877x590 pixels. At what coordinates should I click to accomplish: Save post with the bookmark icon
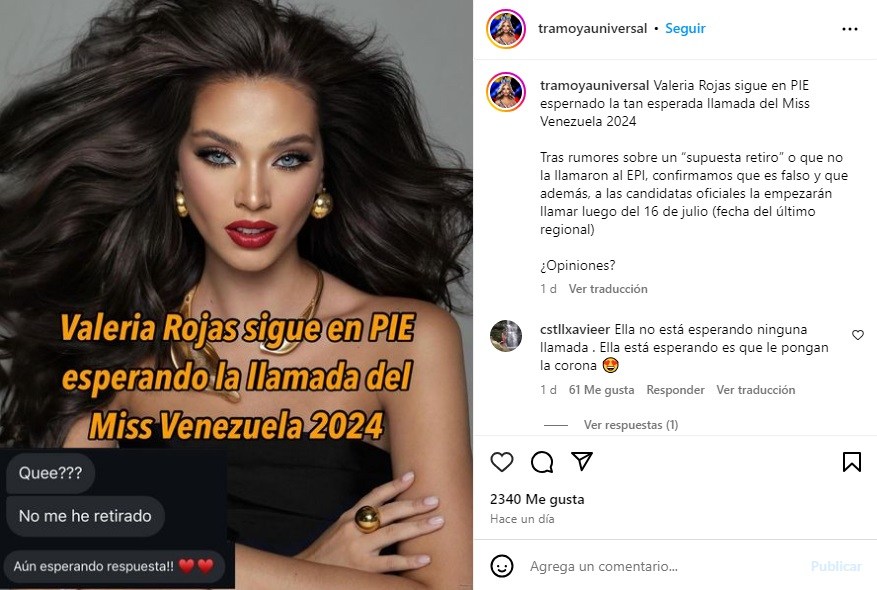tap(852, 461)
